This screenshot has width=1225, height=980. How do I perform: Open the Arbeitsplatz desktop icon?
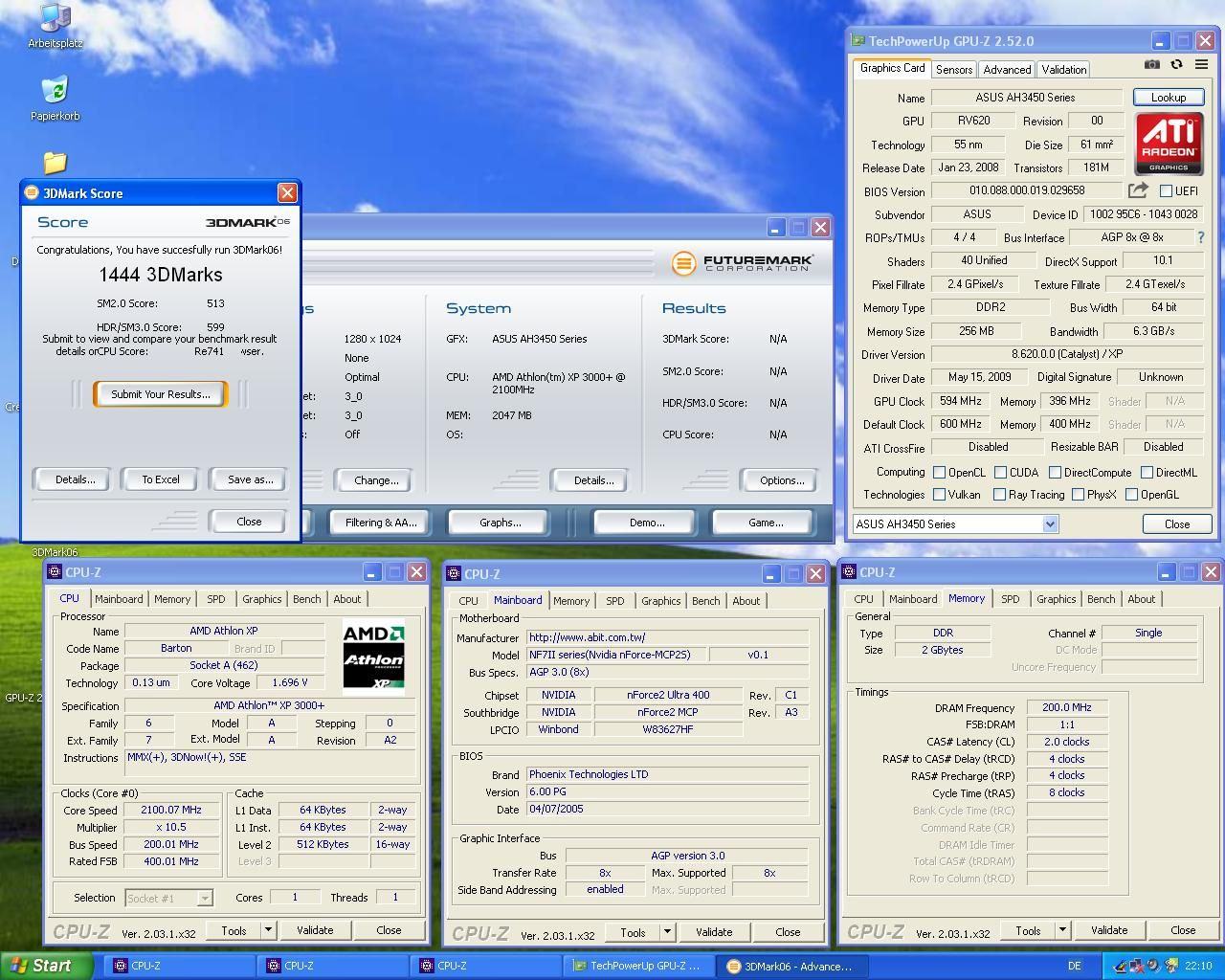click(x=55, y=25)
